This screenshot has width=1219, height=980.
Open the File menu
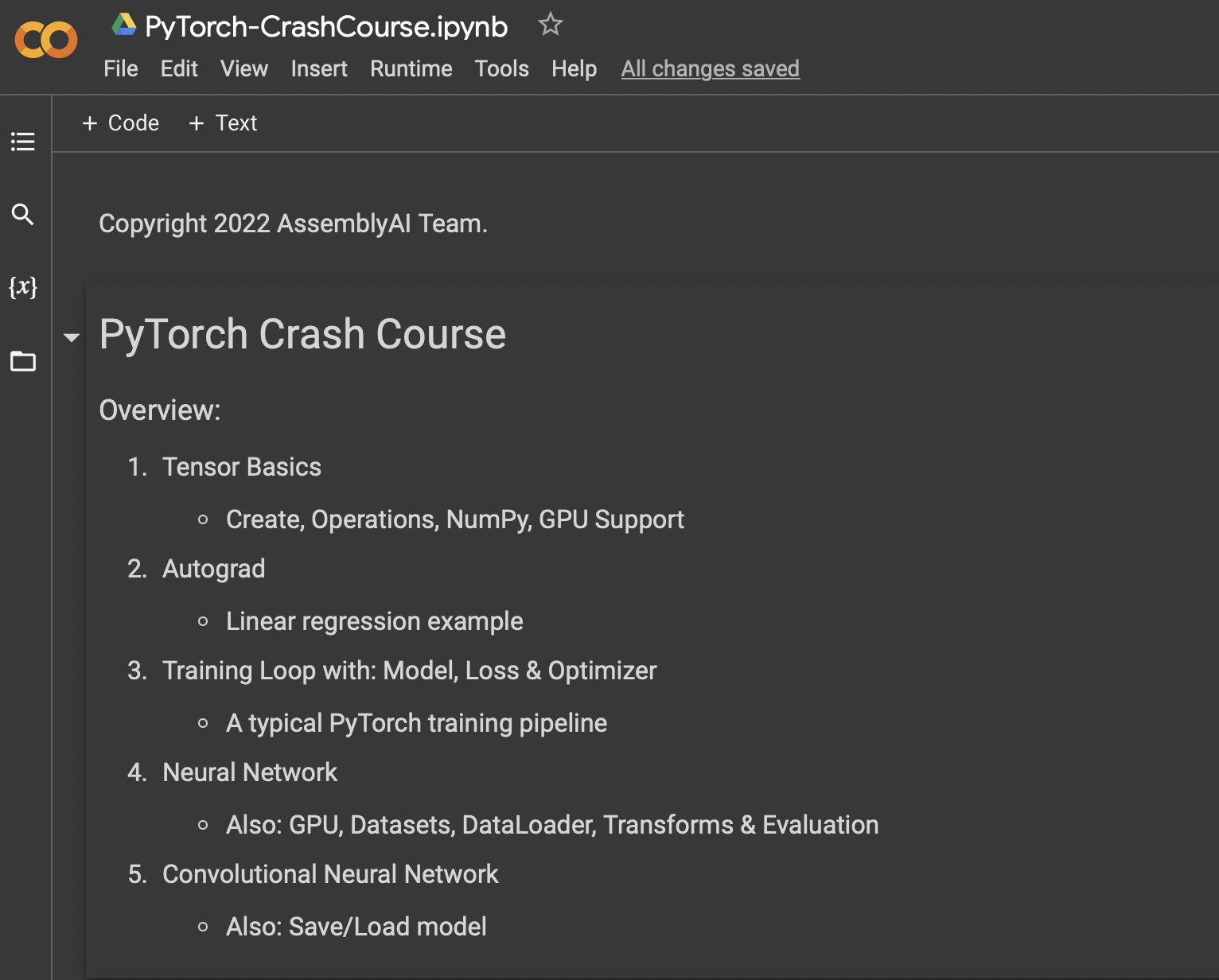pos(121,69)
